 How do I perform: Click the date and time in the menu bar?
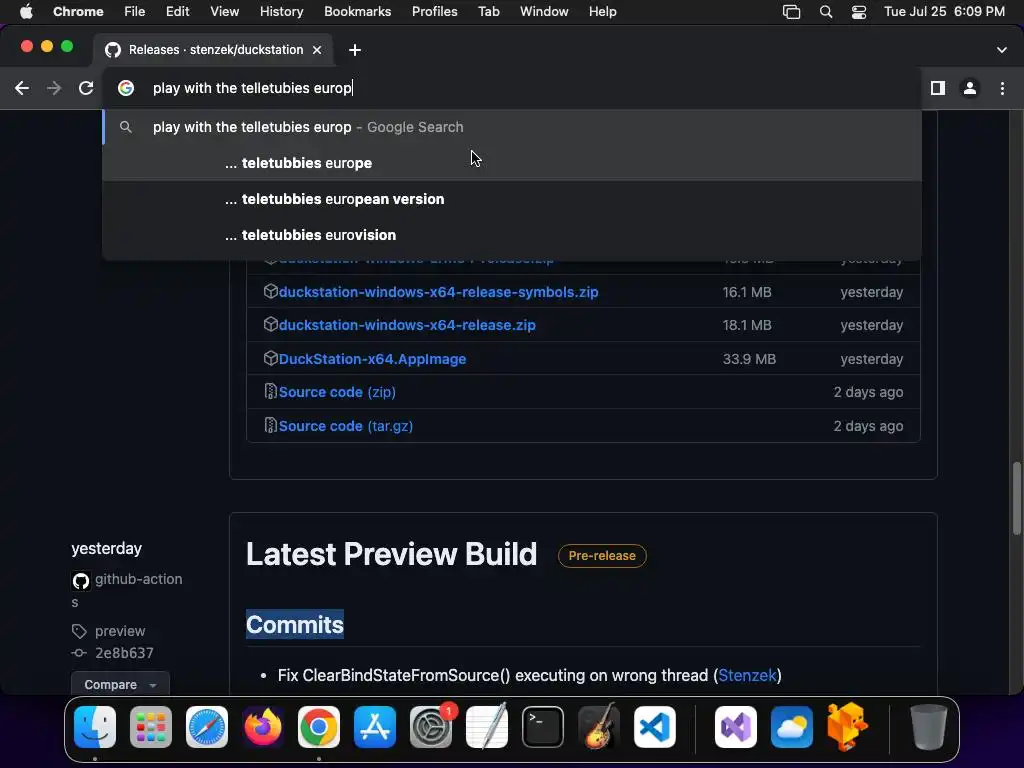coord(944,12)
